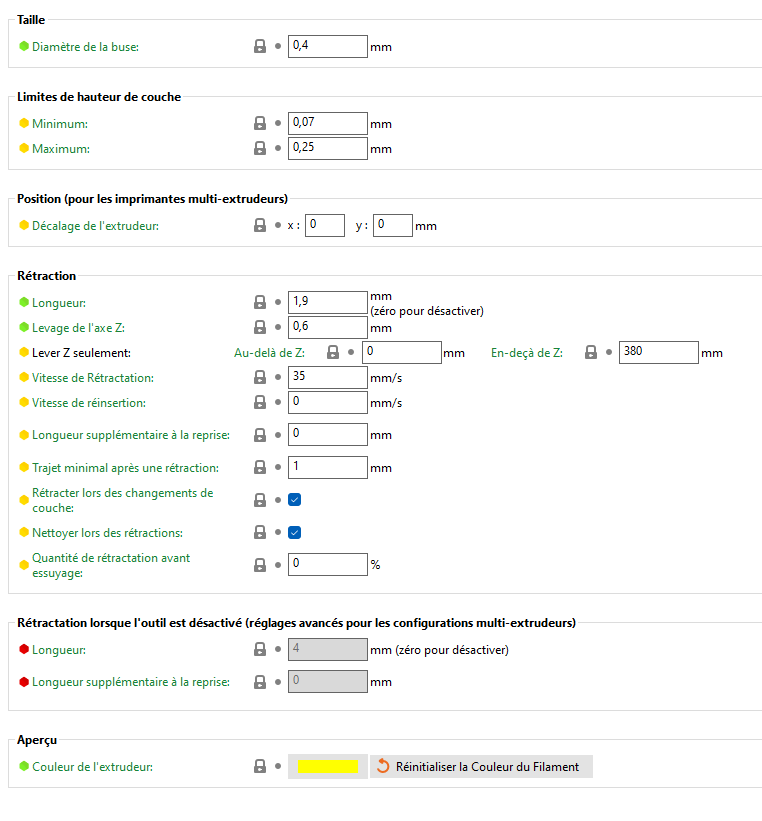
Task: Click Réinitialiser la Couleur du Filament button
Action: (x=481, y=767)
